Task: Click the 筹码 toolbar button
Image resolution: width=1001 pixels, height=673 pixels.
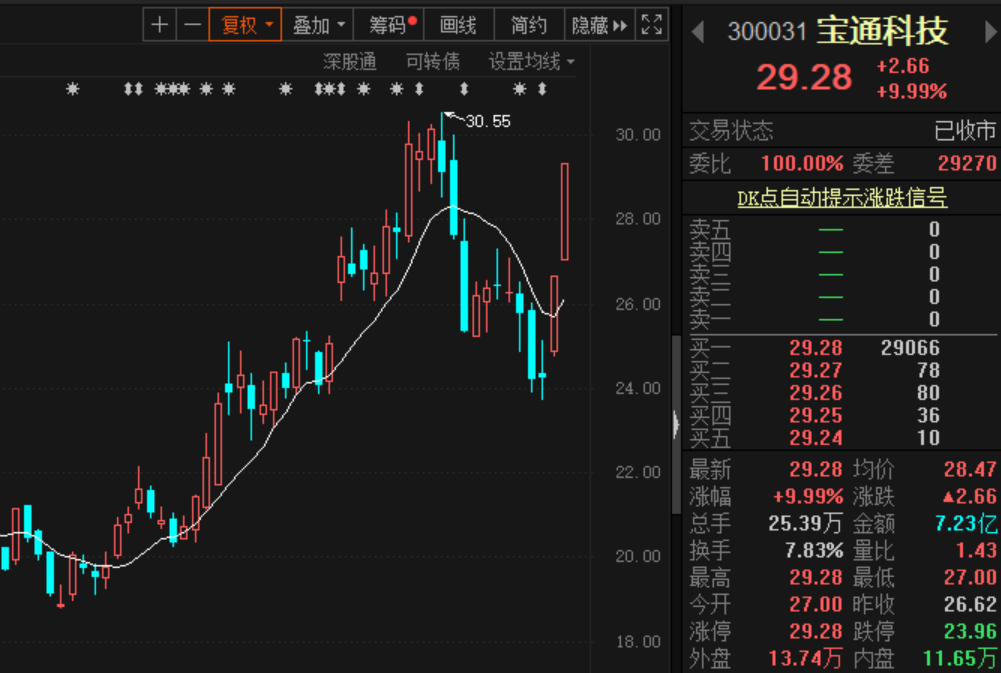Action: [x=388, y=25]
